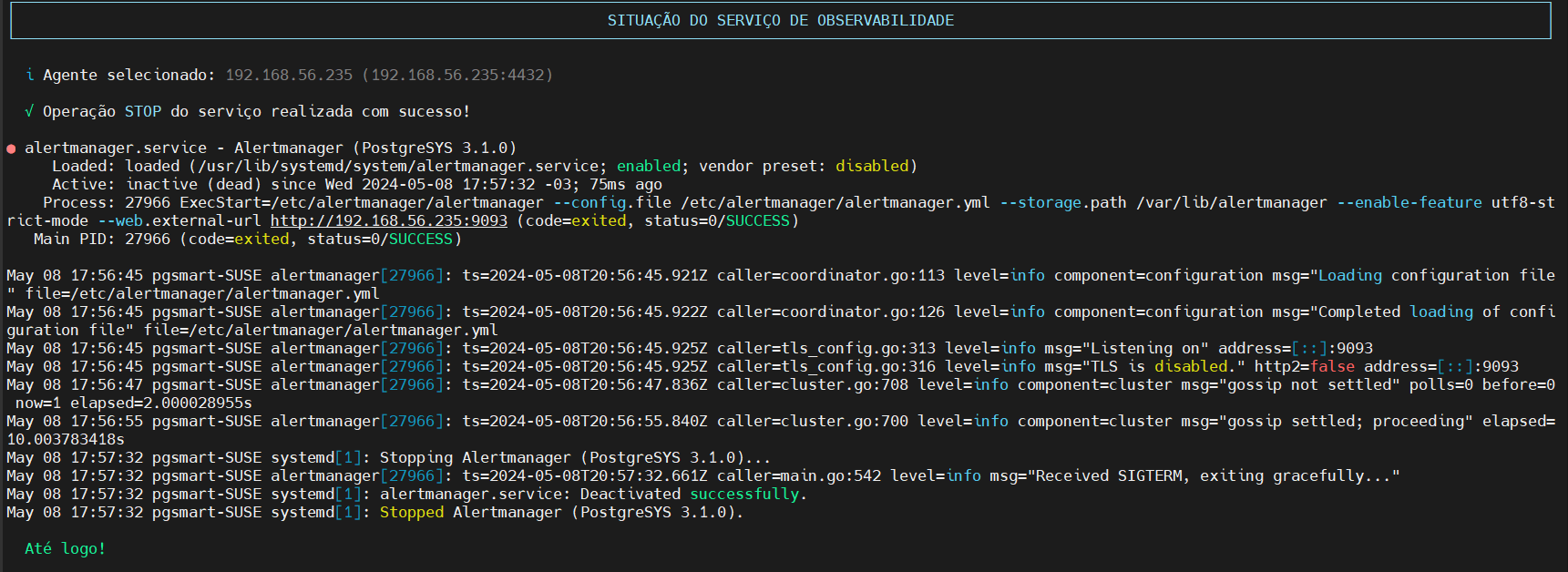
Task: Click 'SUCCESS' in the Main PID line
Action: point(421,239)
